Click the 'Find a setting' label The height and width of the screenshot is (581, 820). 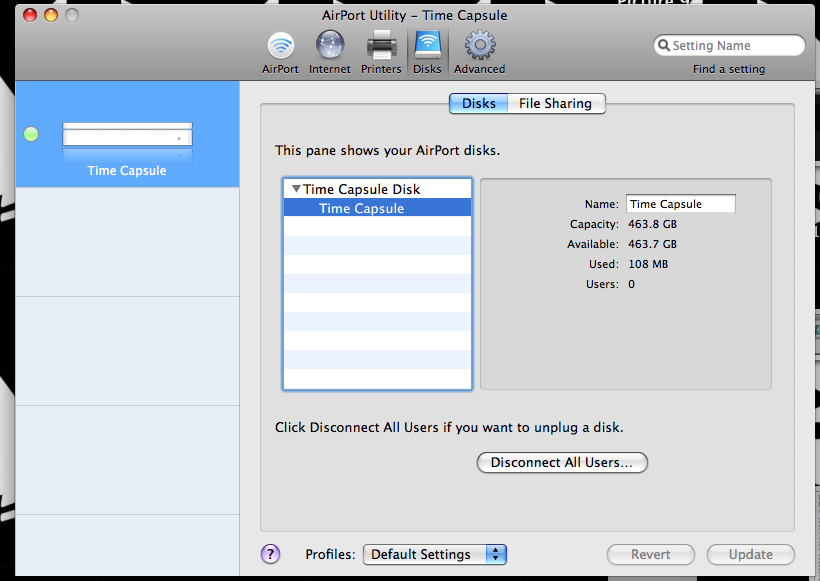point(729,69)
